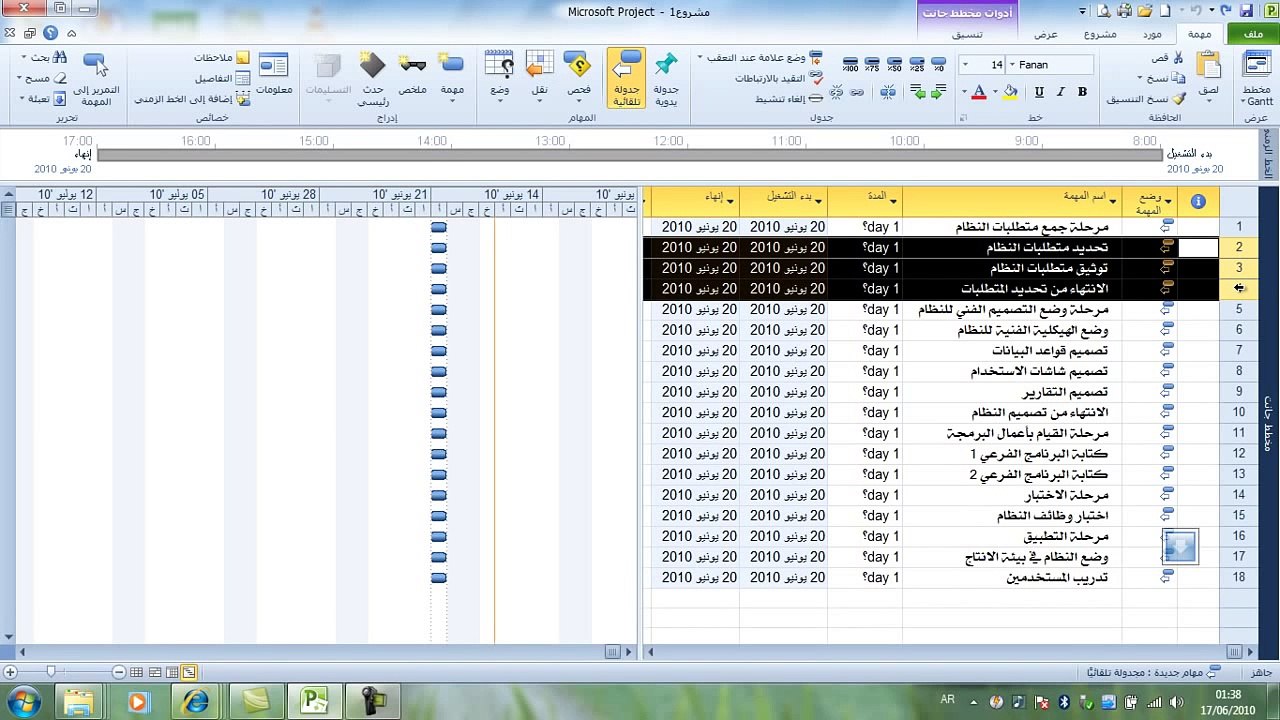Open the File (ملف) tab
This screenshot has height=720, width=1280.
pos(1252,34)
